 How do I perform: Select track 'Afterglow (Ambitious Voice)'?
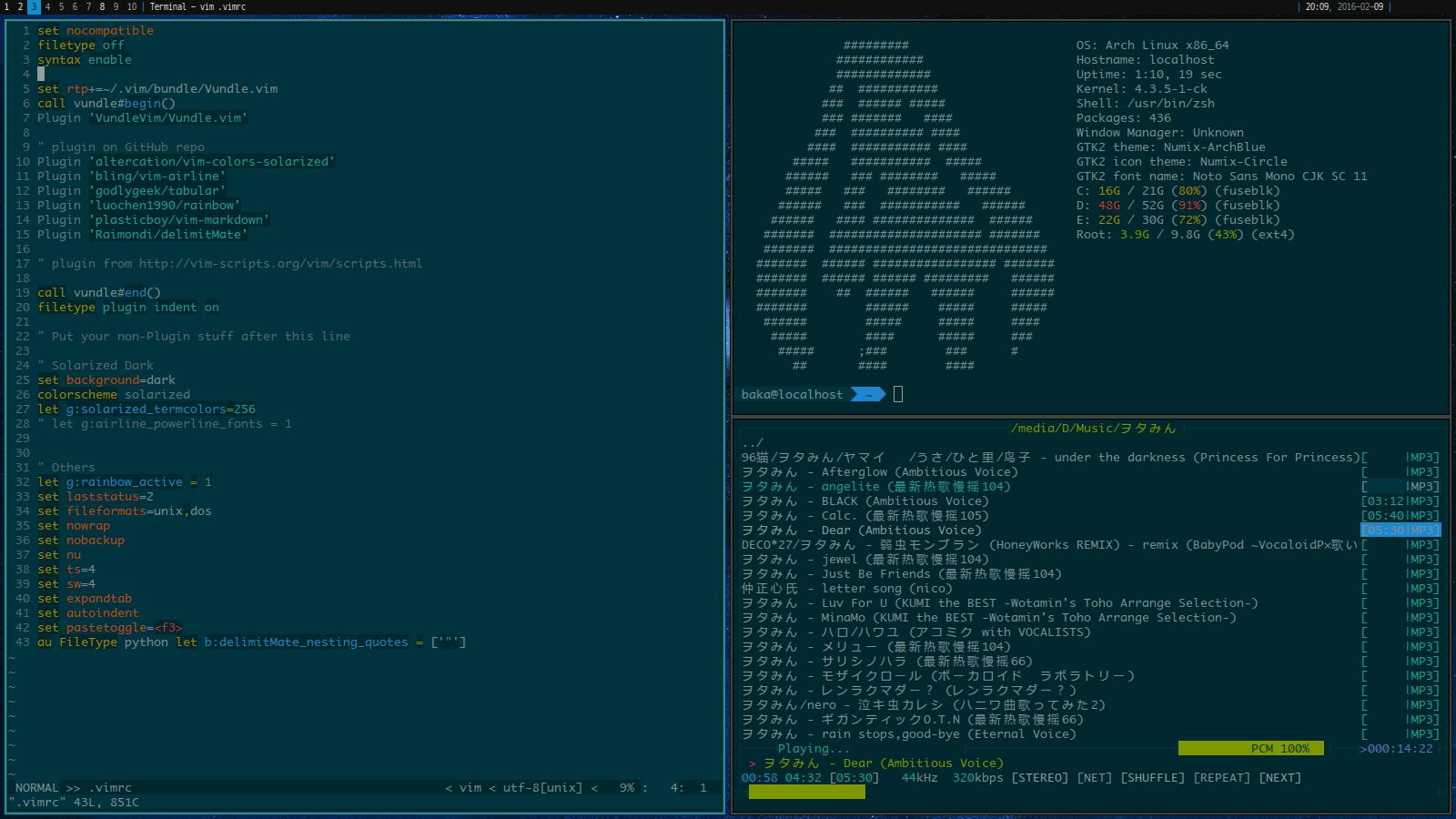click(x=919, y=472)
